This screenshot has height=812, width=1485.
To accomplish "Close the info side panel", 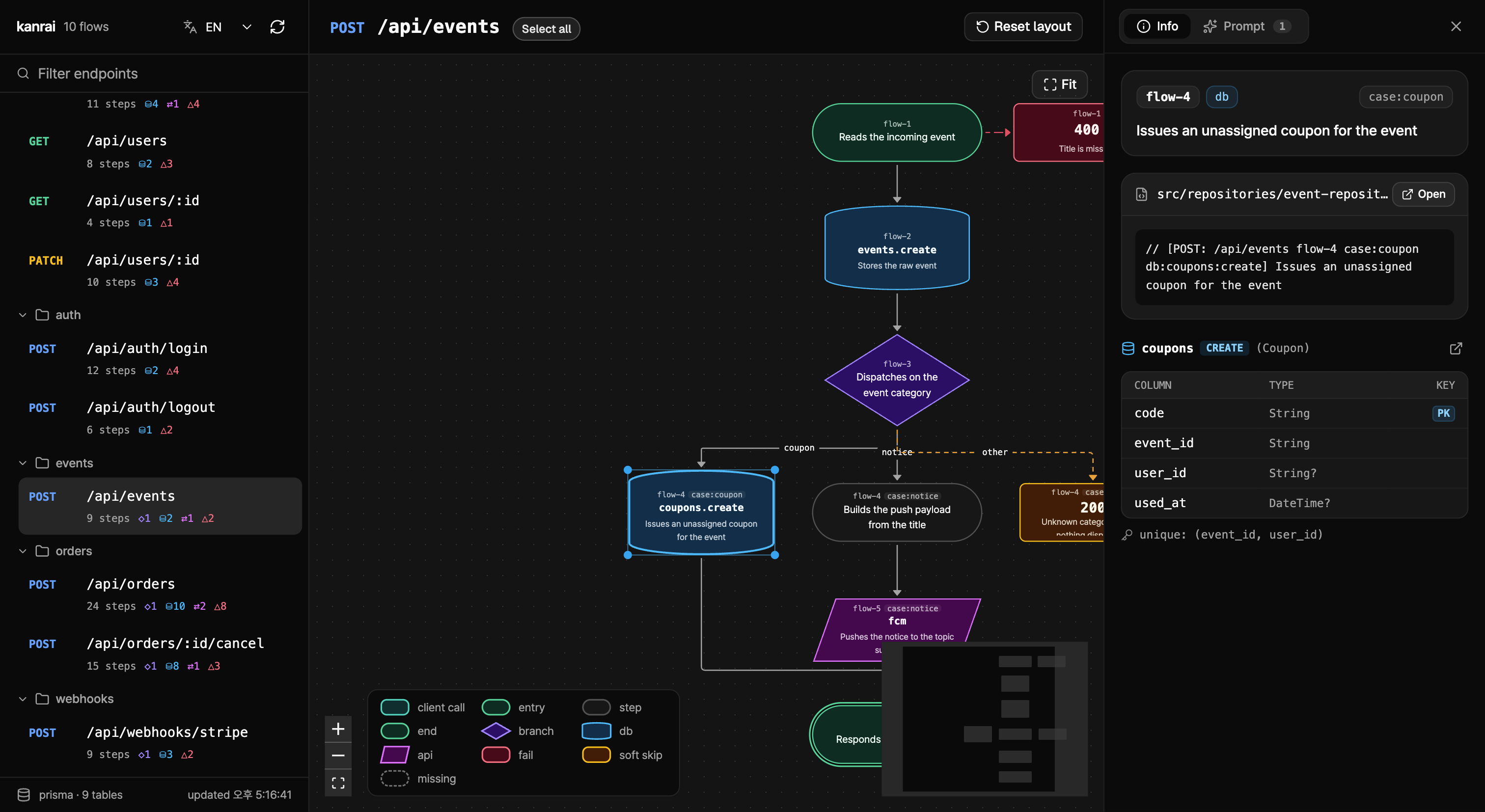I will tap(1456, 27).
